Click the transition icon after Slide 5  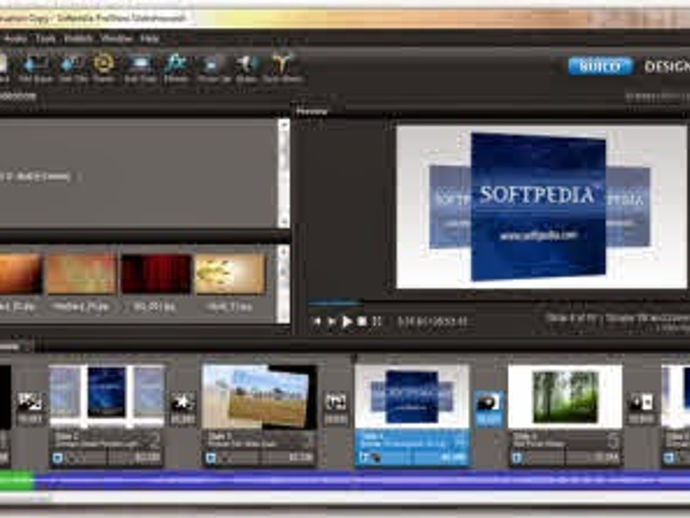(641, 401)
